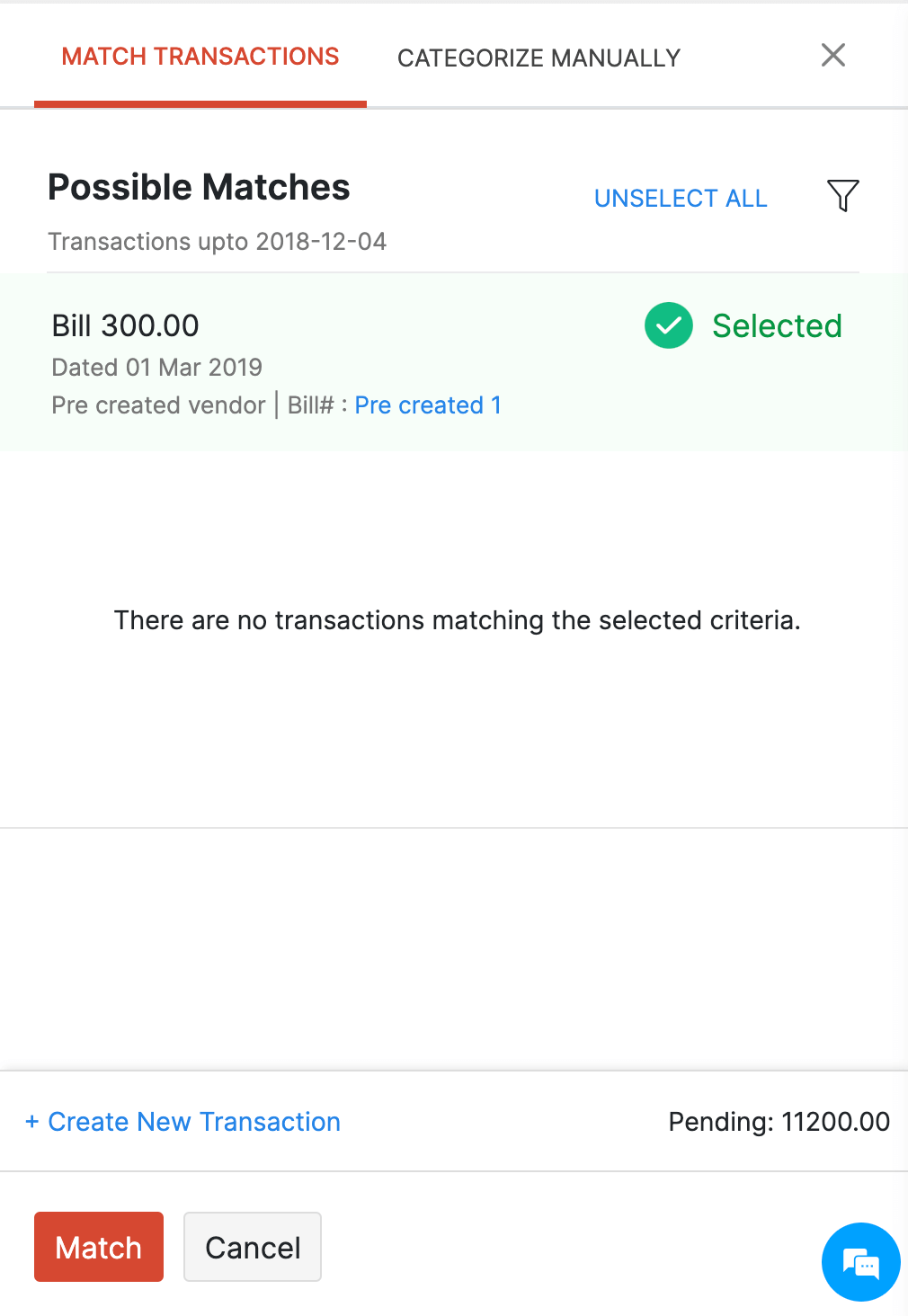Click the Pre created vendor name
Viewport: 908px width, 1316px height.
click(x=158, y=405)
